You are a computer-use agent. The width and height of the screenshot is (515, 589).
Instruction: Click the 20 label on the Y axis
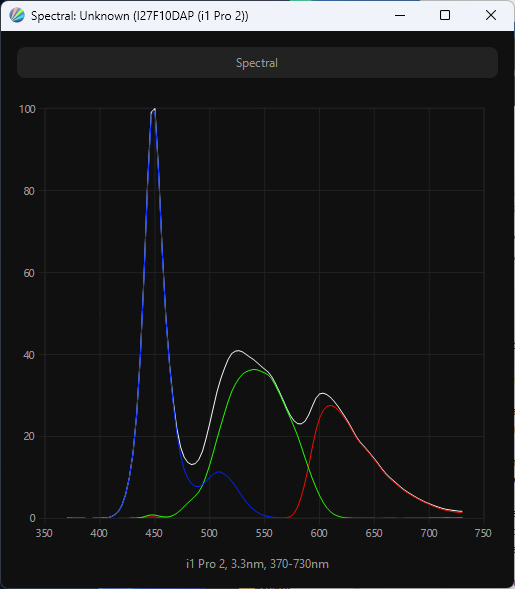[29, 436]
